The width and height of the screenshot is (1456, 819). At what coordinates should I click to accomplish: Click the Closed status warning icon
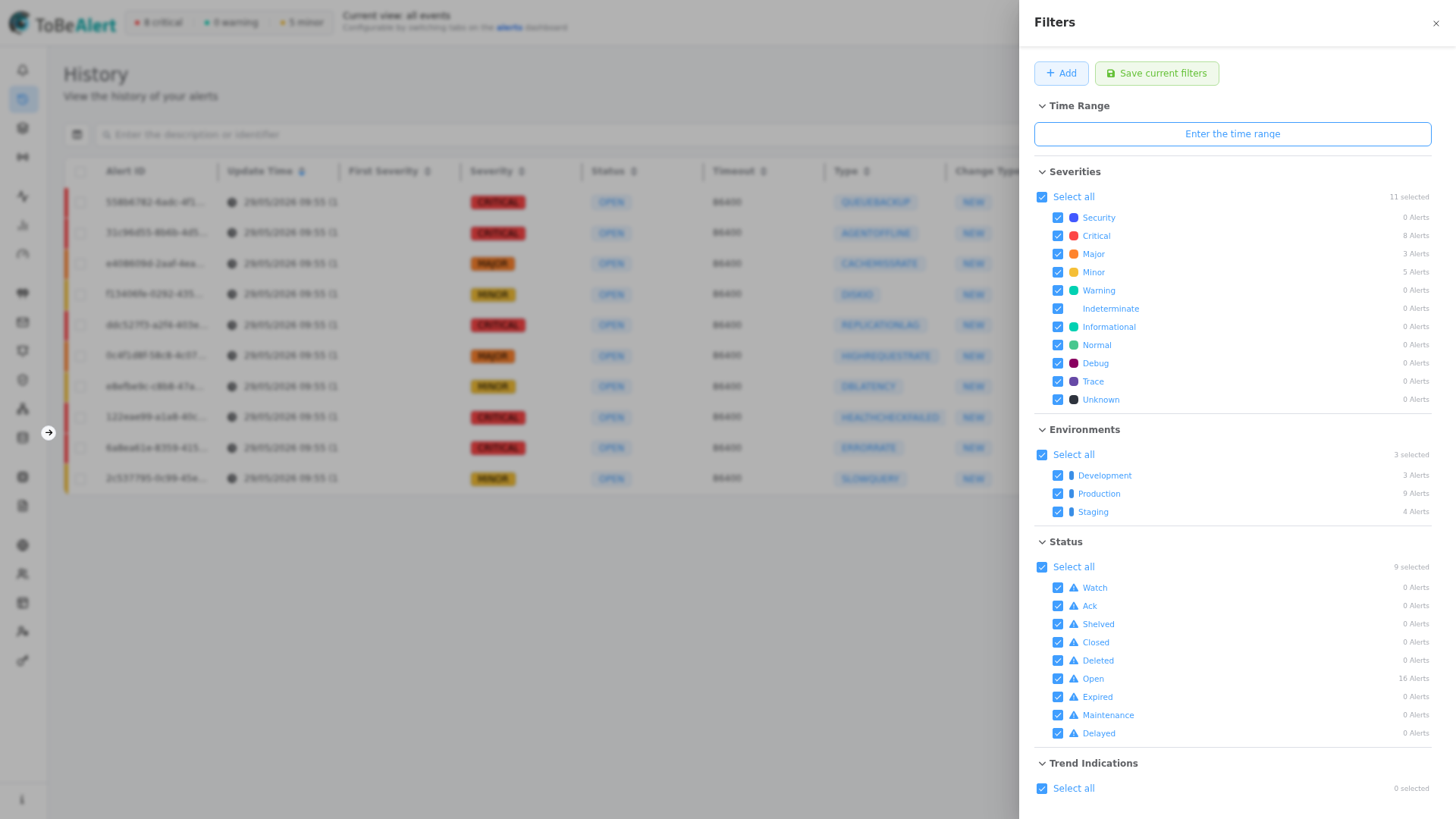(x=1074, y=642)
